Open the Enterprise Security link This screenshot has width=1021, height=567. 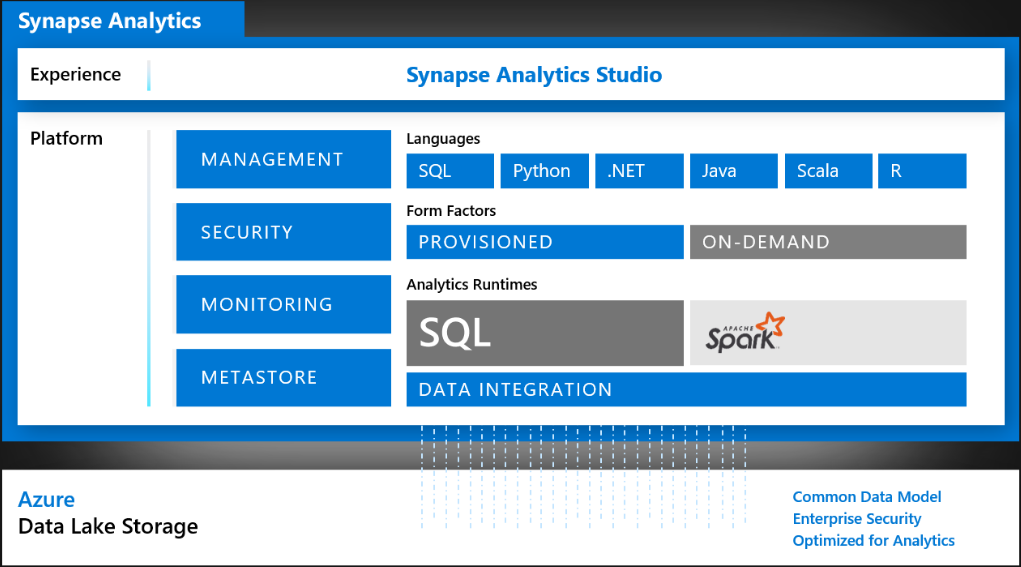click(x=857, y=519)
